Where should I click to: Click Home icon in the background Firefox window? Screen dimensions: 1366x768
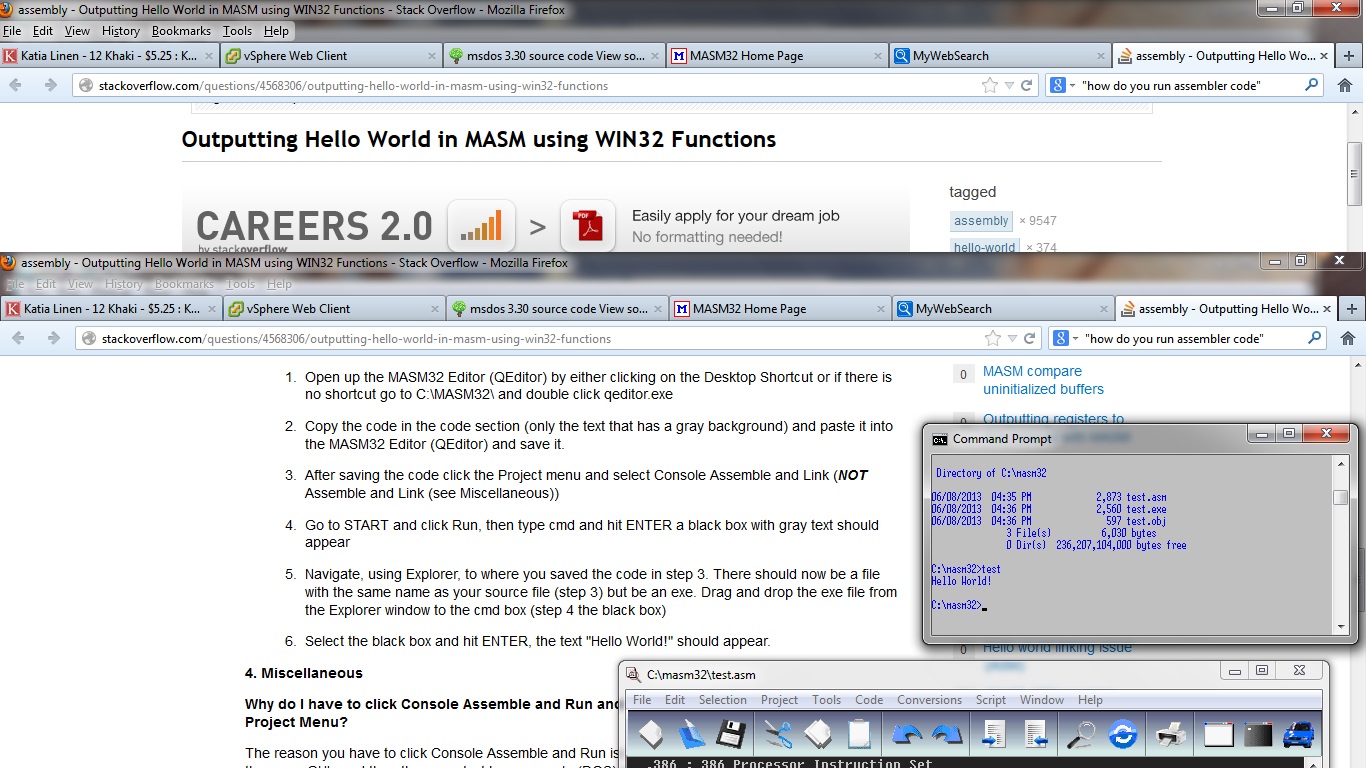tap(1345, 85)
